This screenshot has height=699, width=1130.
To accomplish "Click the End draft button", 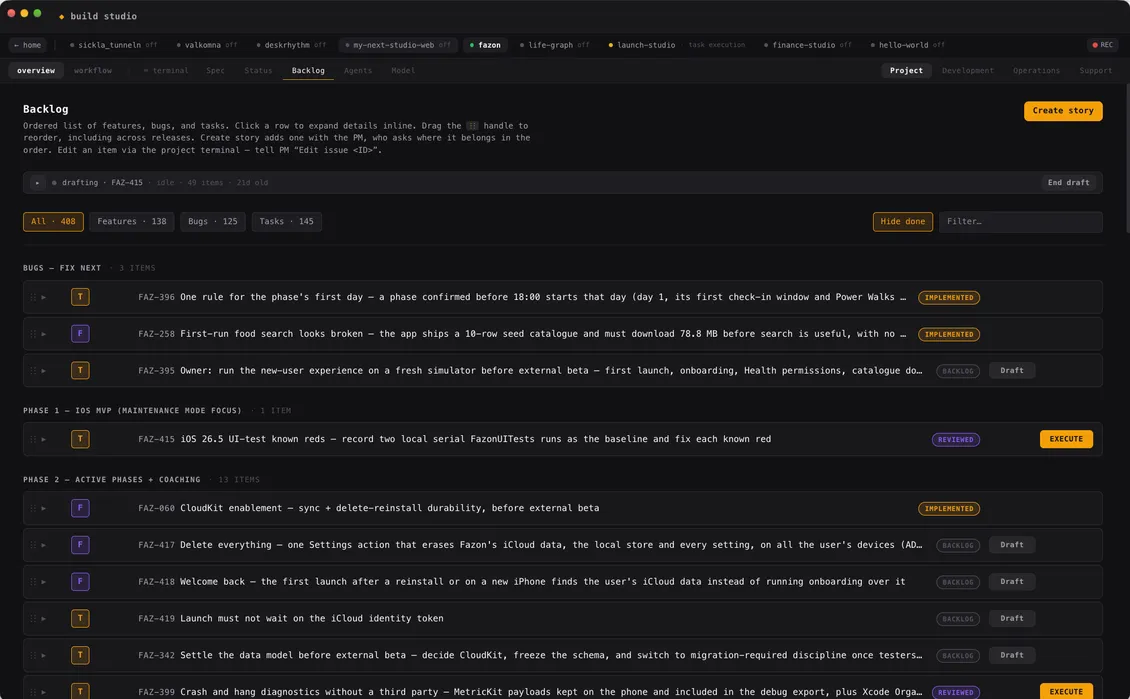I will coord(1068,183).
